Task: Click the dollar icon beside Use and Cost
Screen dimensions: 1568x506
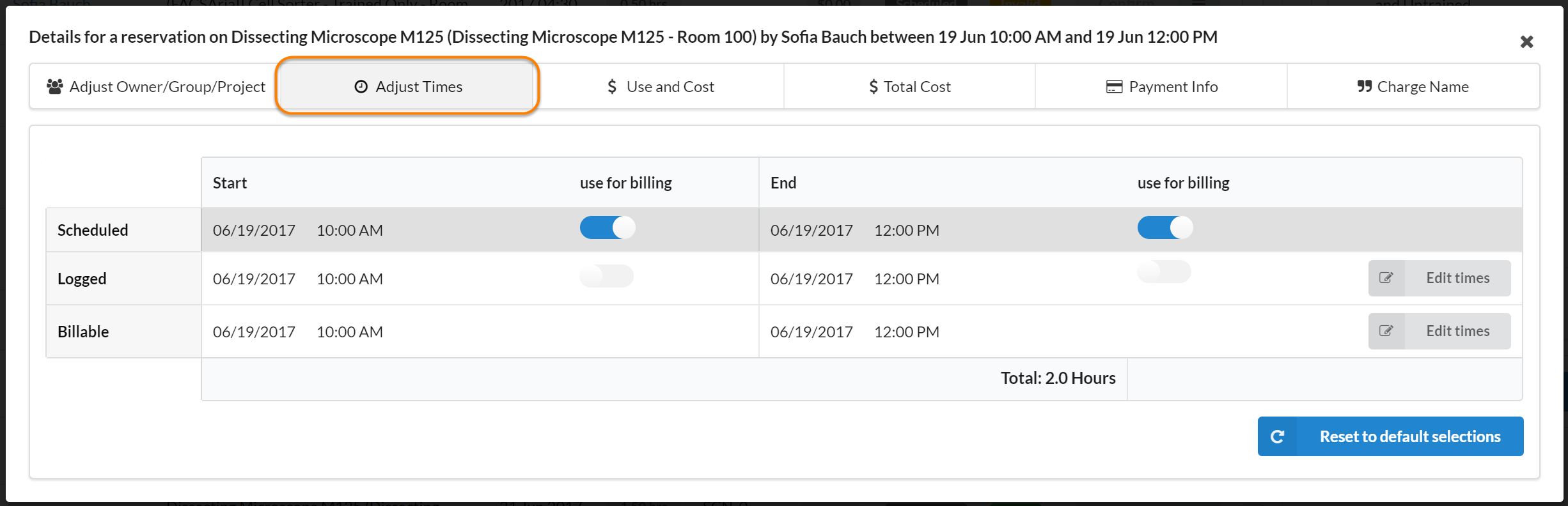Action: [x=612, y=86]
